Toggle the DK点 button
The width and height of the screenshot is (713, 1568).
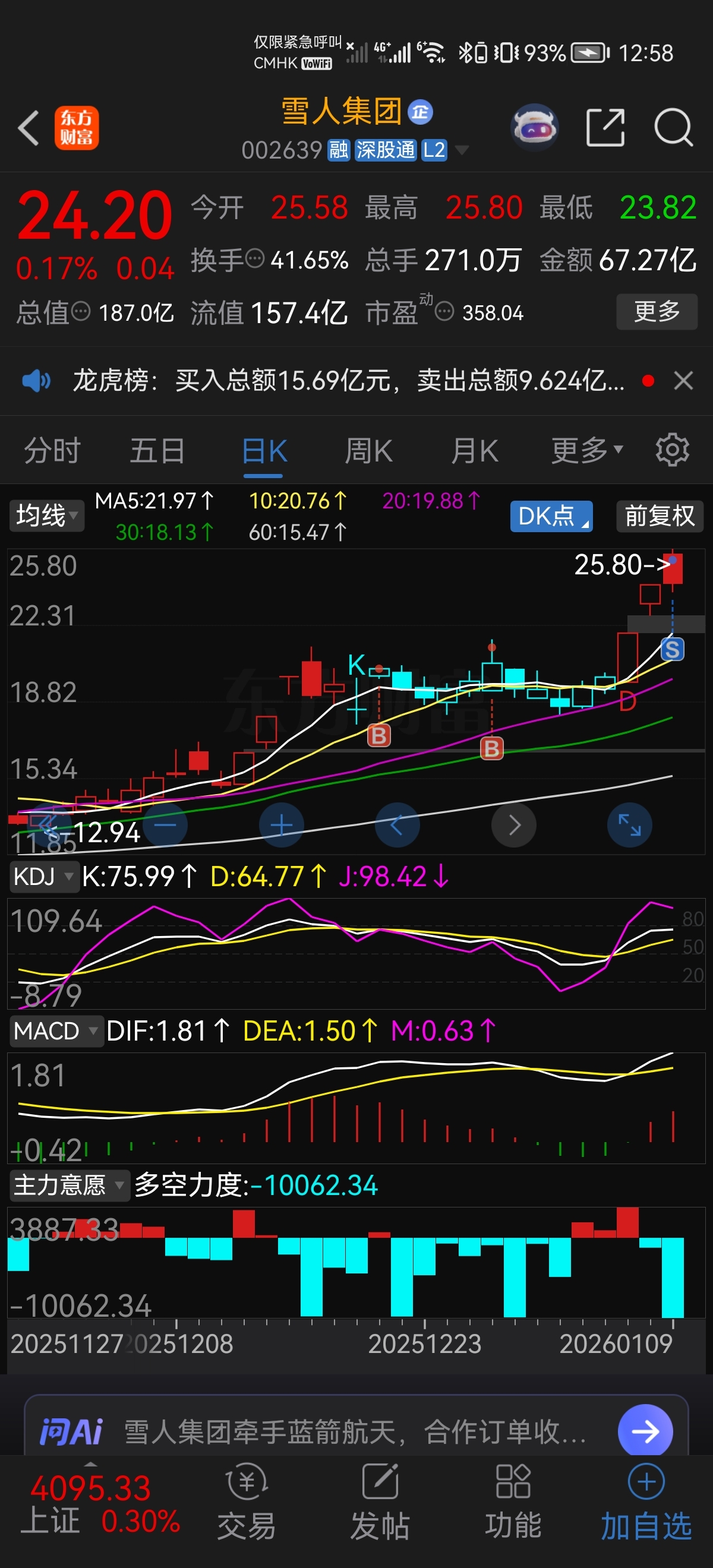point(551,516)
